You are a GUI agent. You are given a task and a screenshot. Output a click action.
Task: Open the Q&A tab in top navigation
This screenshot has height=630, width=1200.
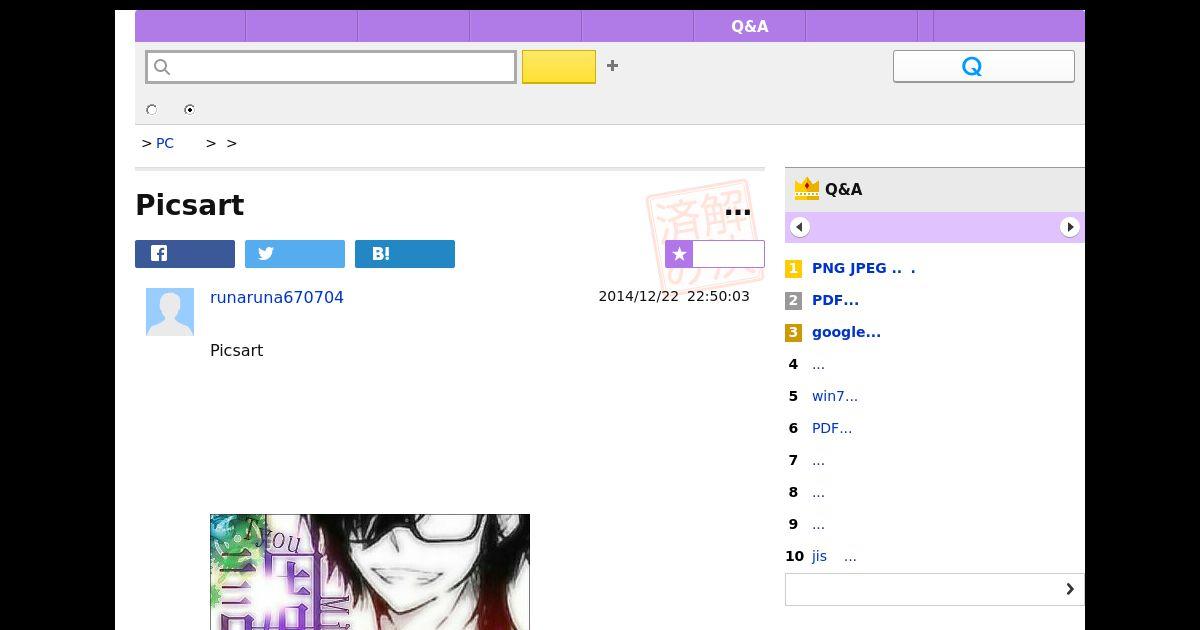click(749, 26)
